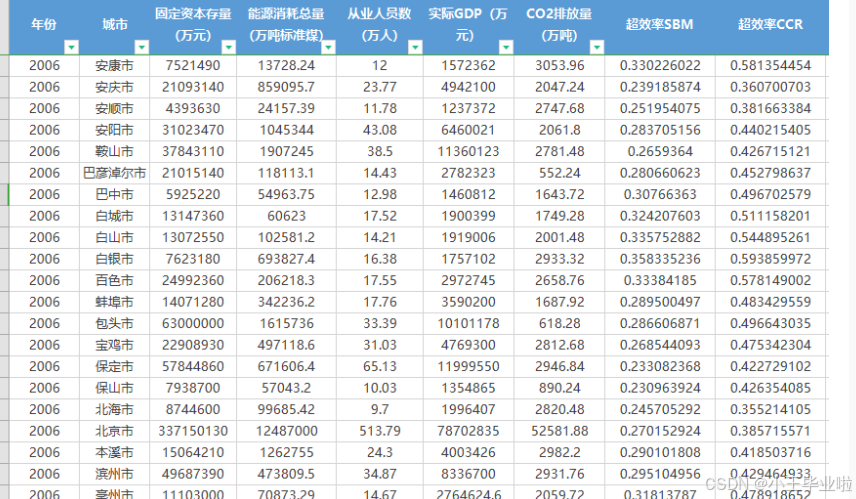This screenshot has width=856, height=499.
Task: Select CO2 emission value 52581.88
Action: [x=560, y=431]
